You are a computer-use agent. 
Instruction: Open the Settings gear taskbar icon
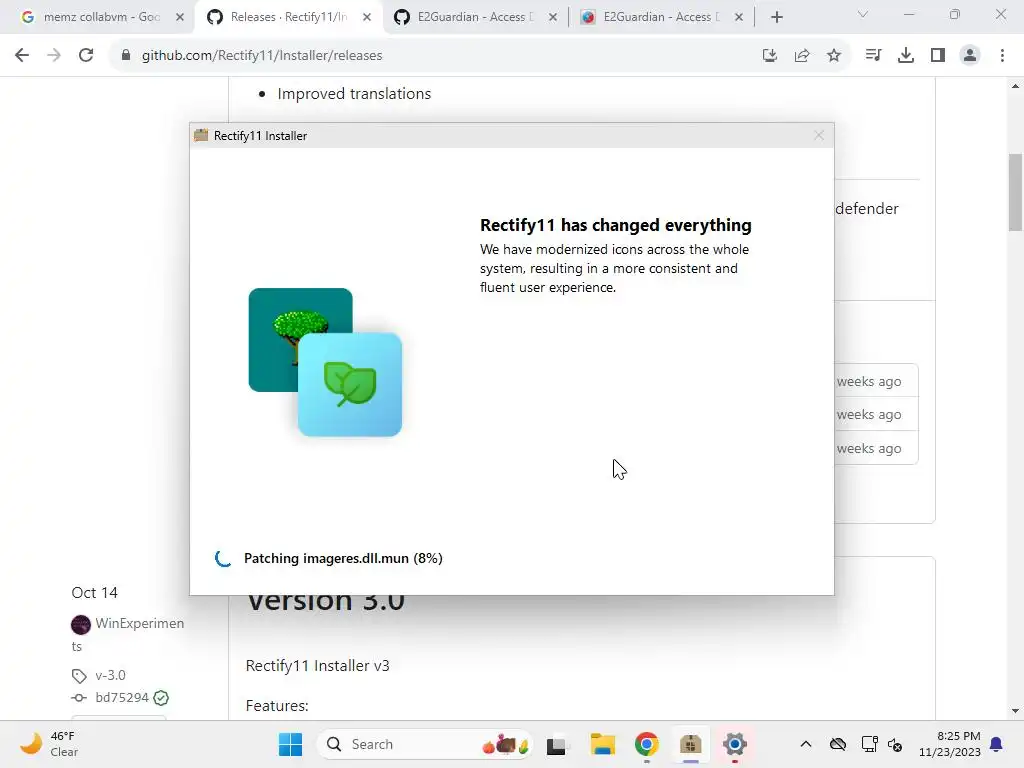point(735,744)
